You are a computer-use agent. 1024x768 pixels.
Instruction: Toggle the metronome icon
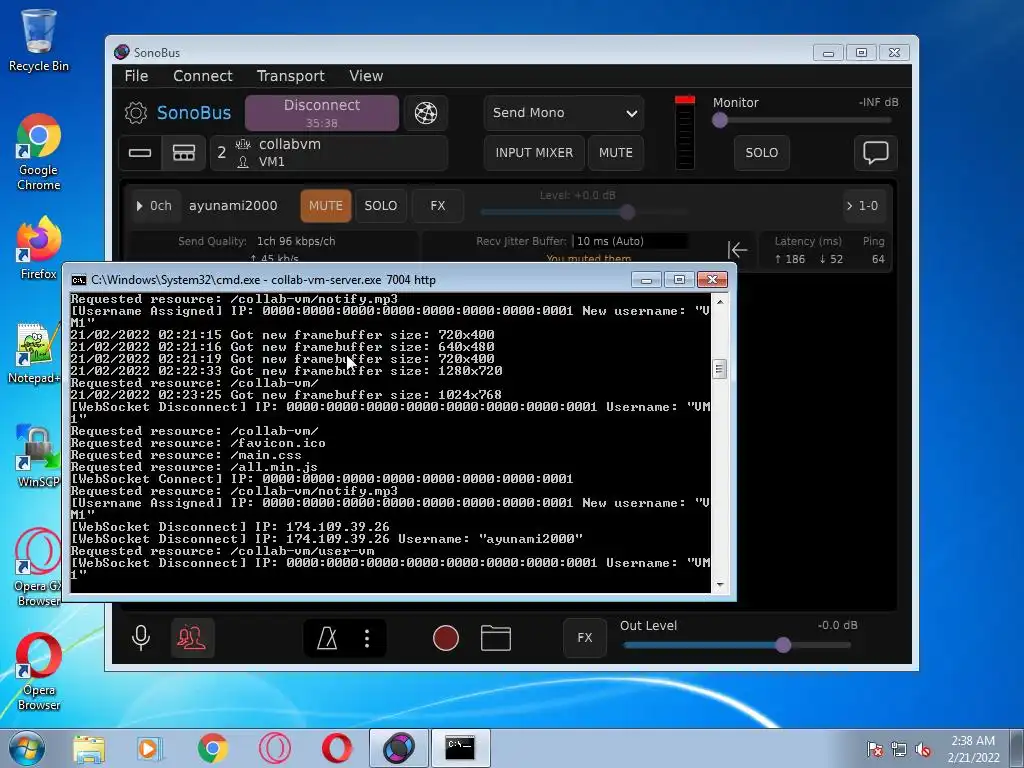click(327, 638)
